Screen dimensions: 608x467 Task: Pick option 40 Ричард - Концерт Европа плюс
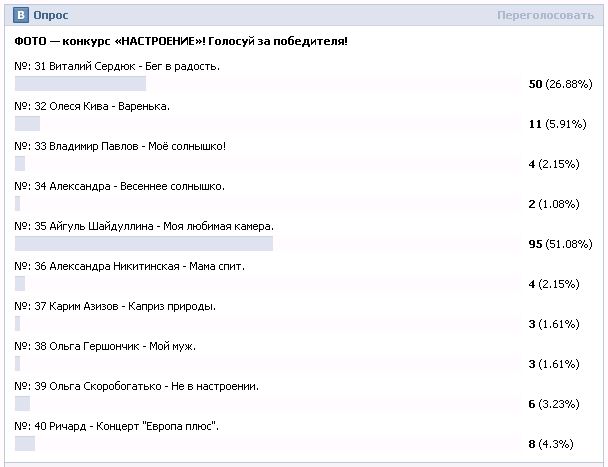[x=118, y=426]
